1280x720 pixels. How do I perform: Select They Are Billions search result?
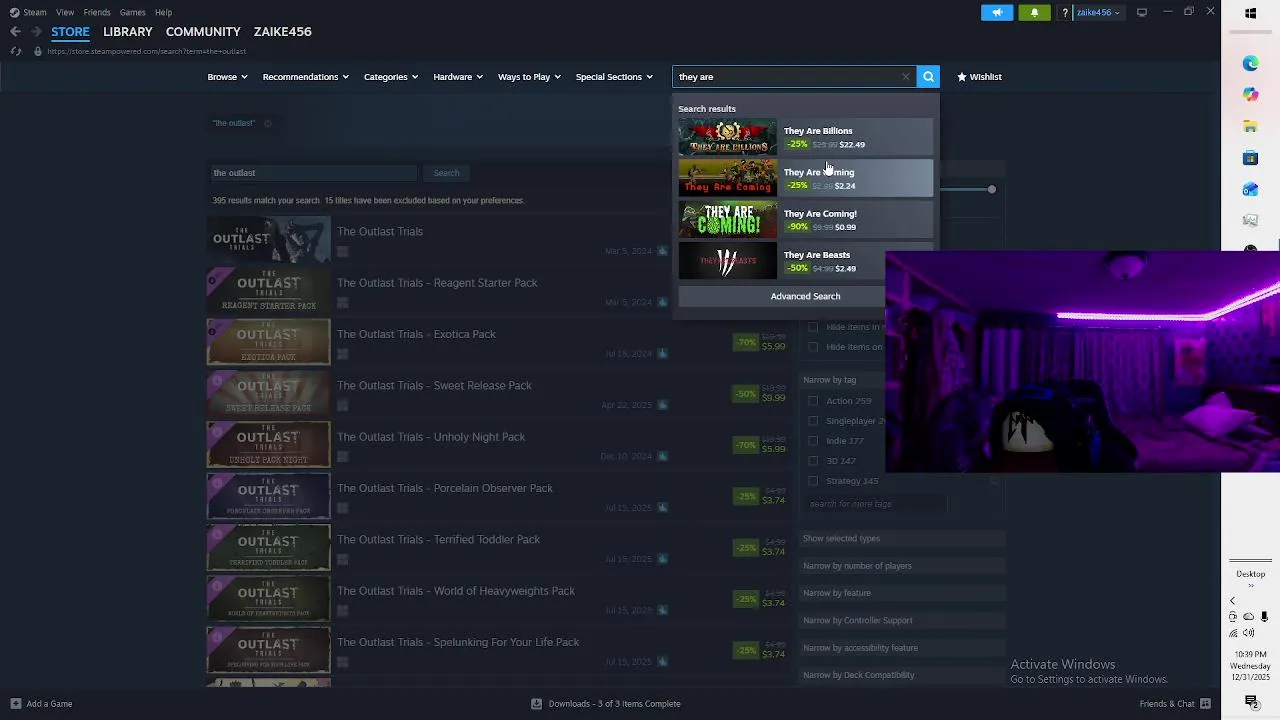coord(805,137)
